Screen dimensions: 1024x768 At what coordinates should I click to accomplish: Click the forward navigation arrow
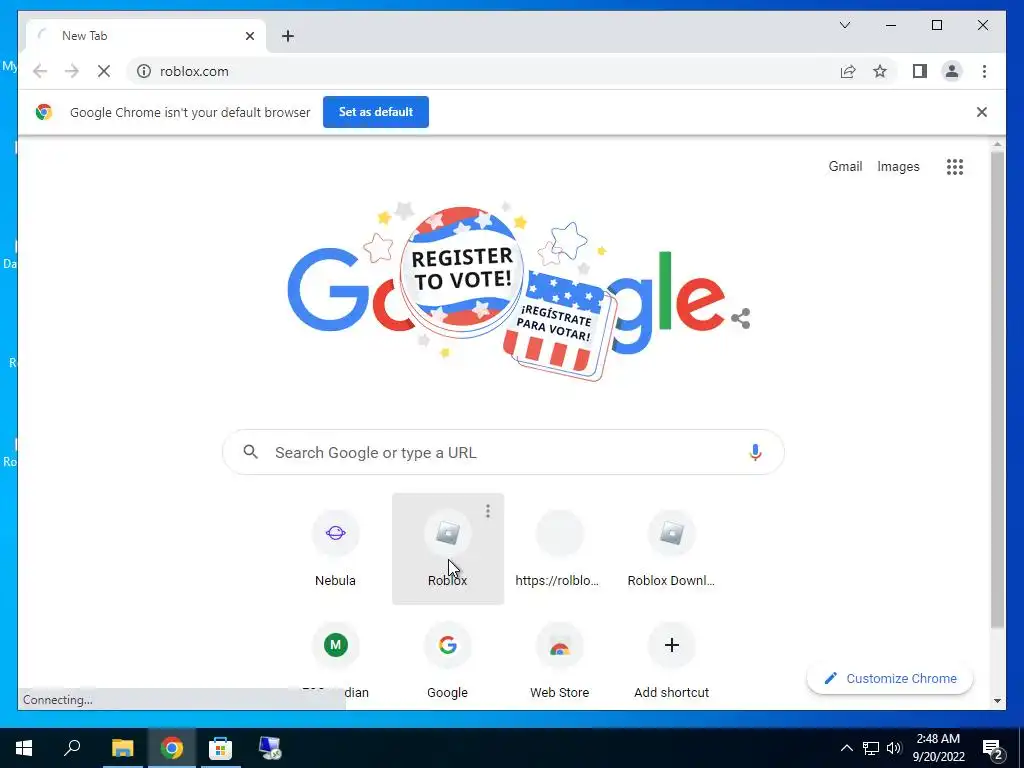[72, 71]
